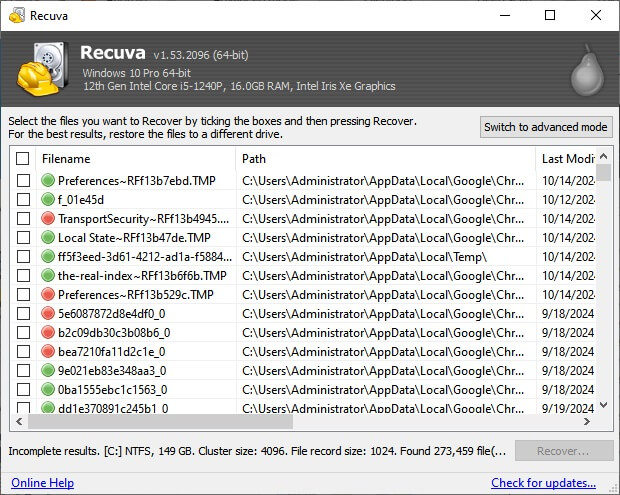The height and width of the screenshot is (495, 620).
Task: Click green status icon of 9e021eb83e348aa3_0
Action: (48, 370)
